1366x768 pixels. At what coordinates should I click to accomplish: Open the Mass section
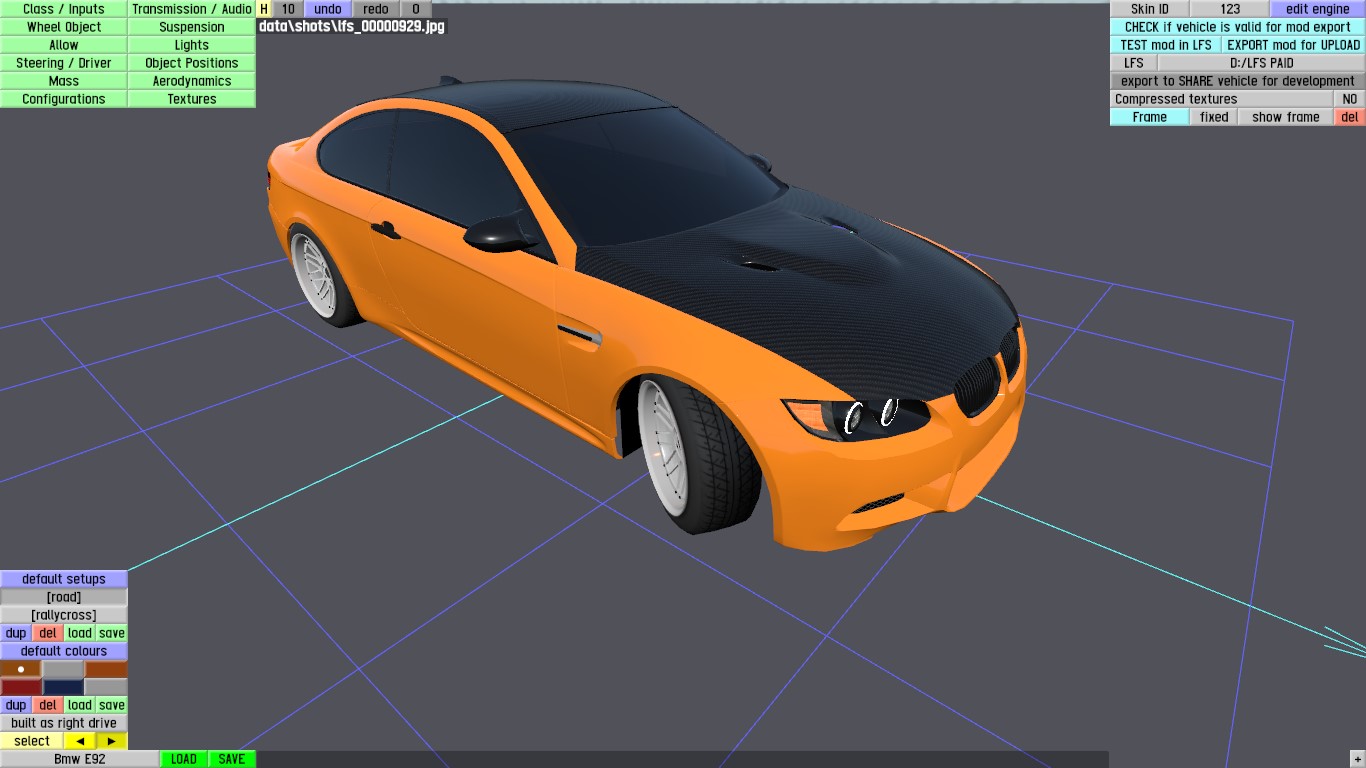tap(64, 81)
